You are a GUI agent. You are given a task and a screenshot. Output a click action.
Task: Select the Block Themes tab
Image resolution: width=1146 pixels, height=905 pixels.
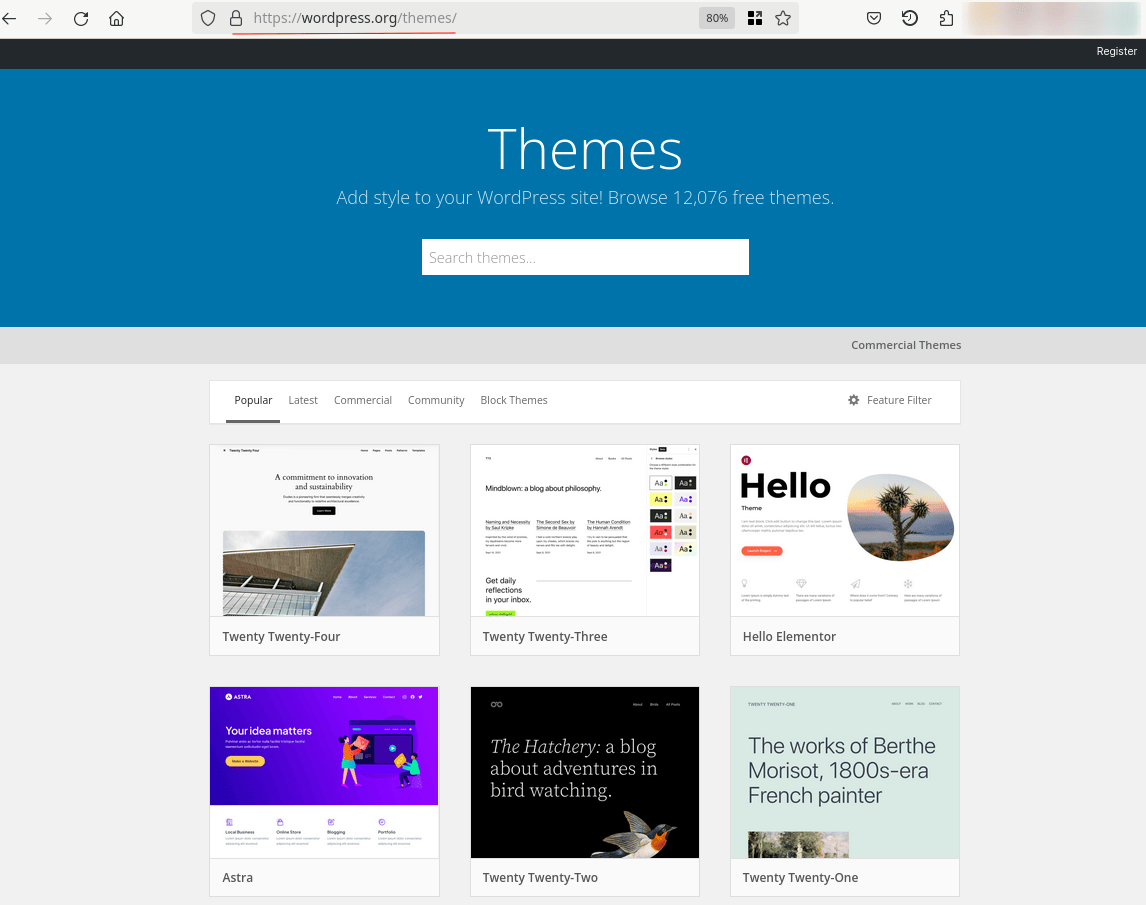[x=514, y=400]
